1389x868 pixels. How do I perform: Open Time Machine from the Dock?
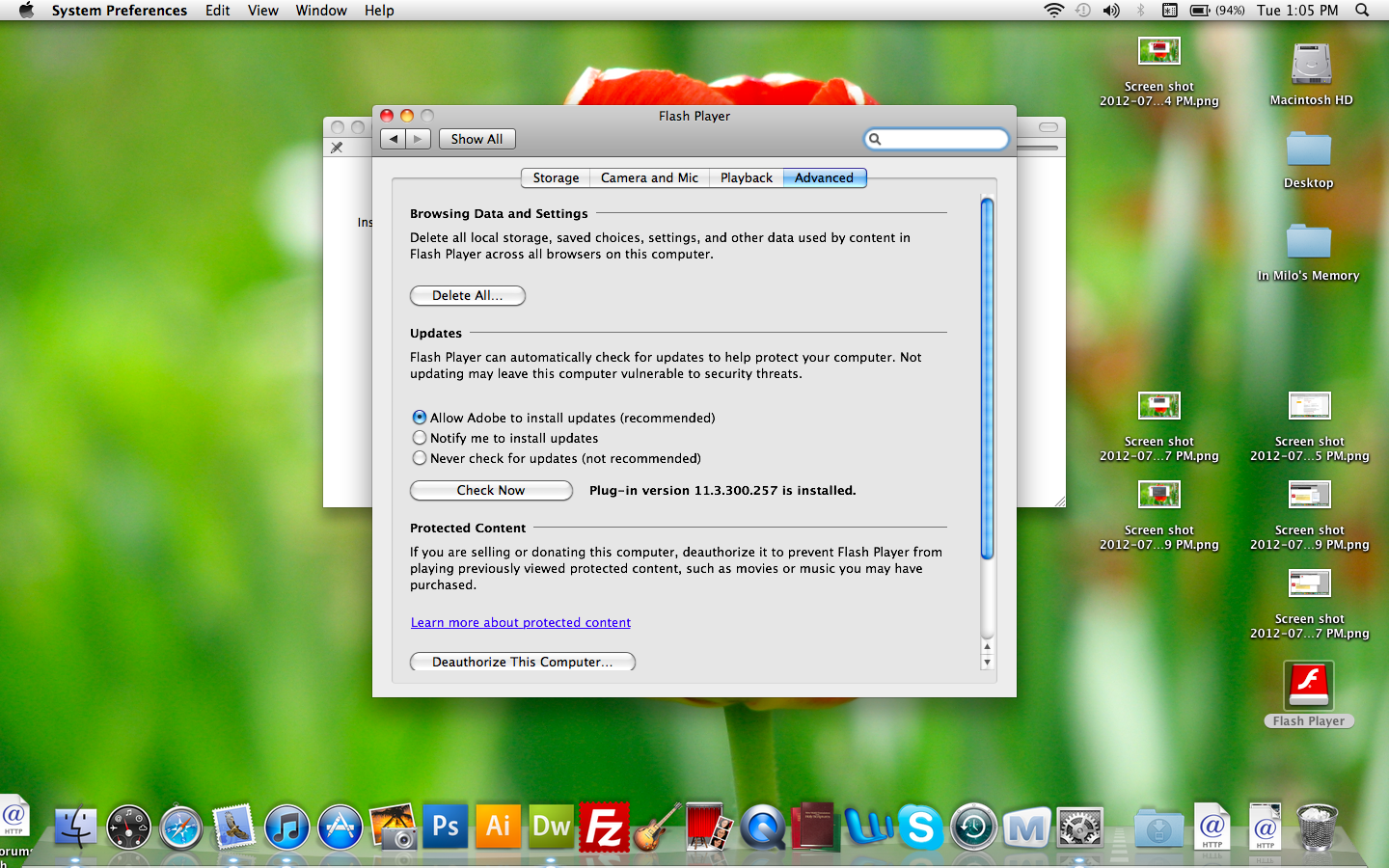(x=973, y=827)
